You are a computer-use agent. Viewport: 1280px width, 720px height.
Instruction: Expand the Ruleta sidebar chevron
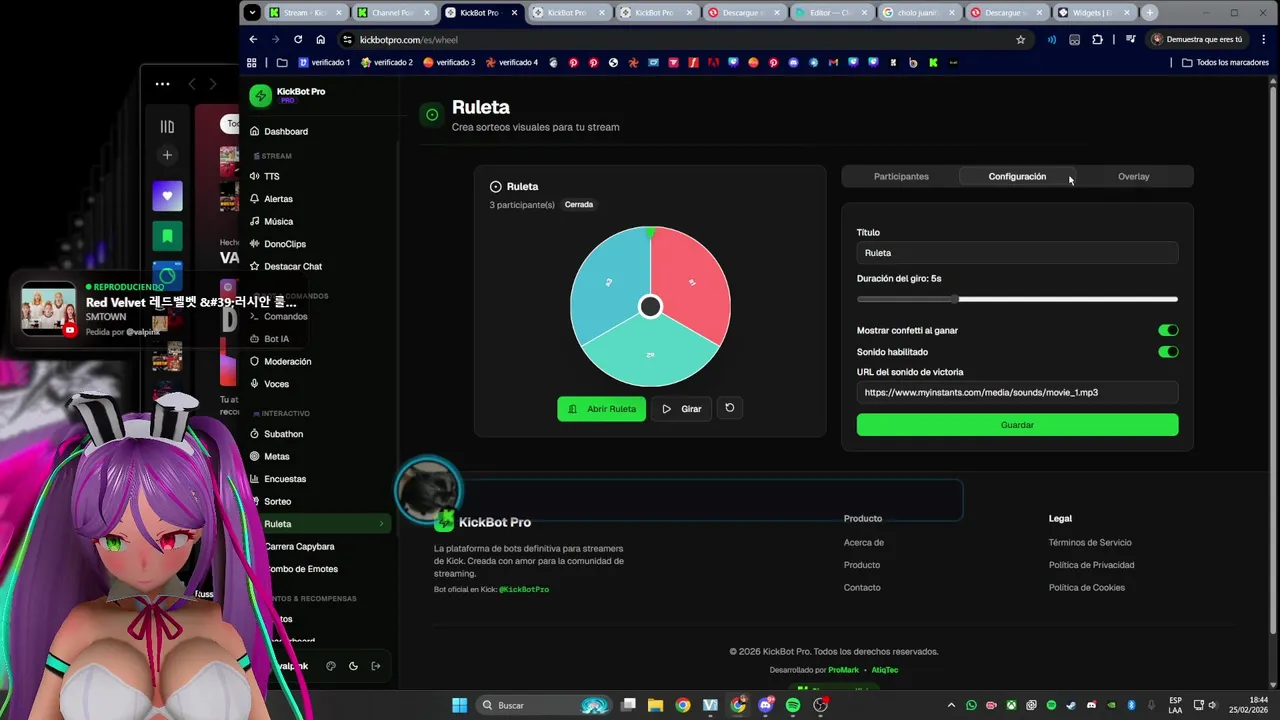tap(381, 524)
